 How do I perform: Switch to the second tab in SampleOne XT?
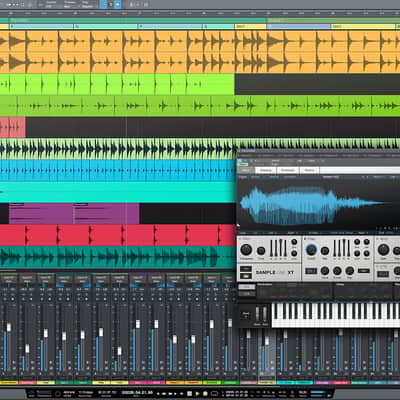(266, 170)
